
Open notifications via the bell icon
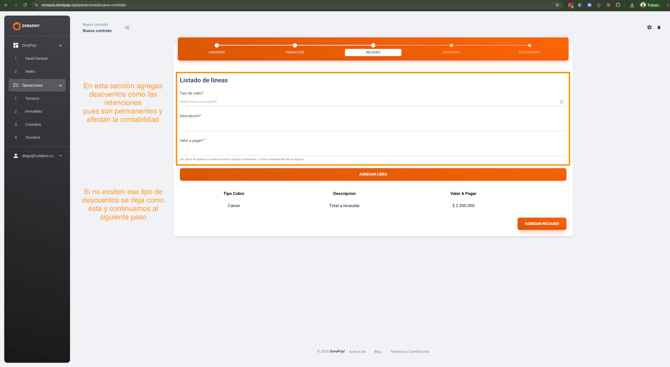tap(658, 27)
